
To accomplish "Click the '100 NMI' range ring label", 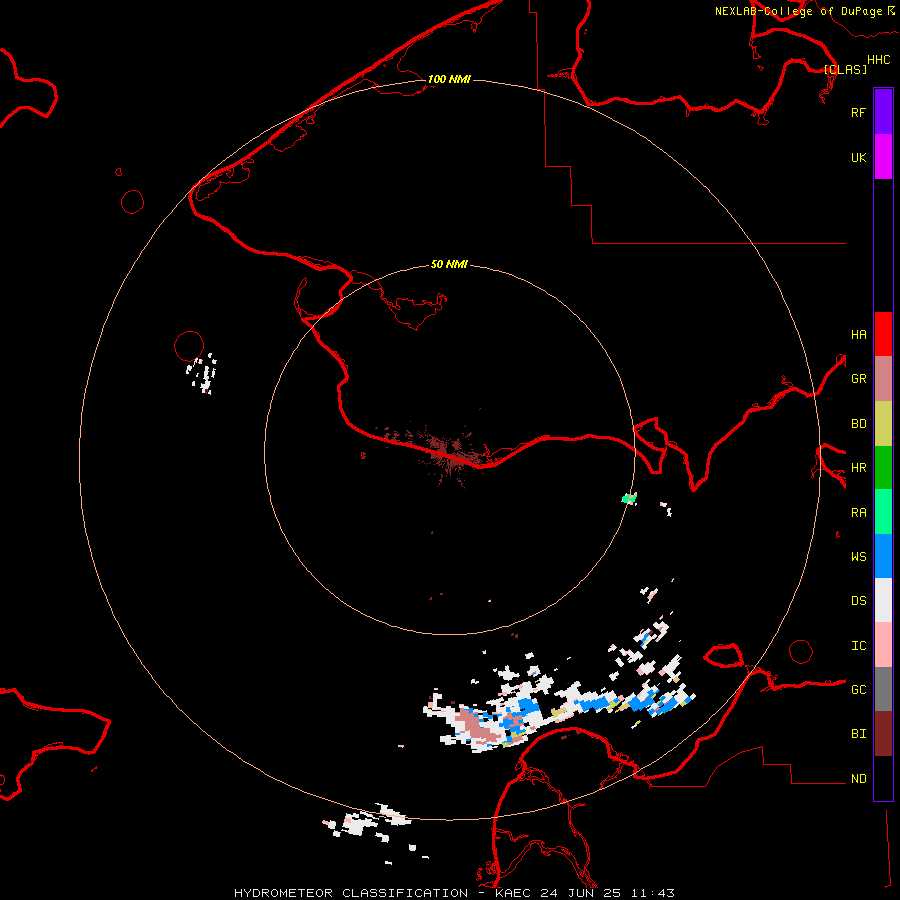I will click(449, 79).
